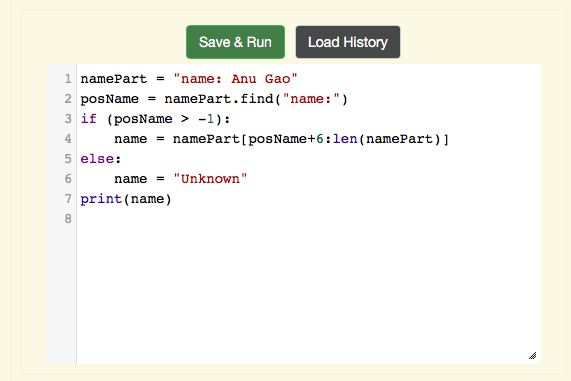The image size is (571, 381).
Task: Click line number 8 in gutter
Action: coord(68,219)
